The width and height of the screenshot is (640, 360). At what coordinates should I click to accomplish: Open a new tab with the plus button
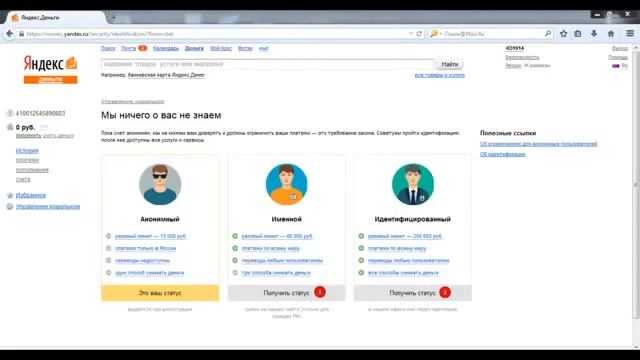point(114,18)
